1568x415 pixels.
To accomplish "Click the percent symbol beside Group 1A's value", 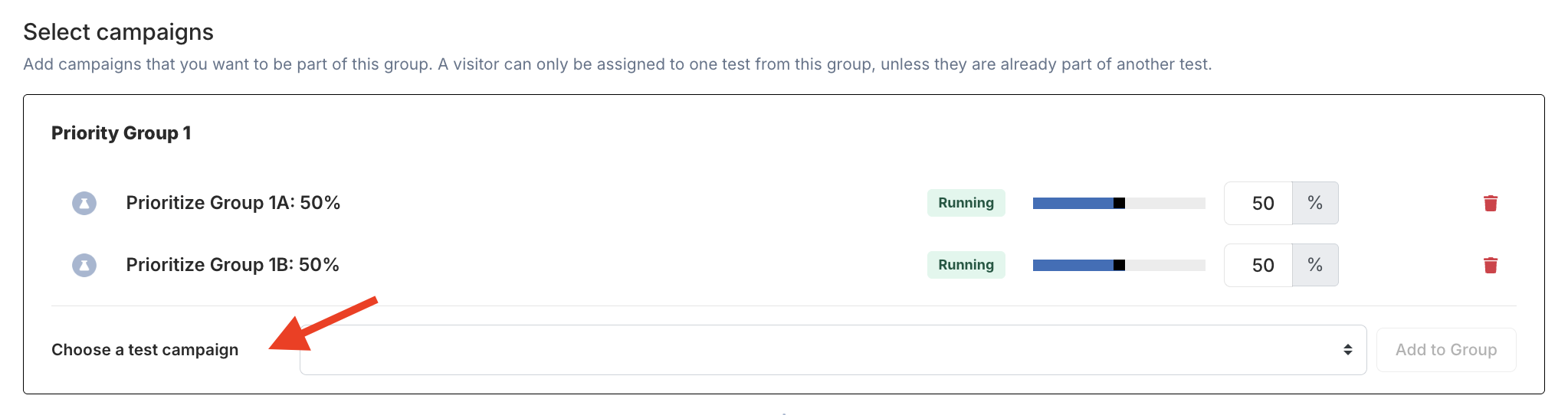I will (1315, 203).
